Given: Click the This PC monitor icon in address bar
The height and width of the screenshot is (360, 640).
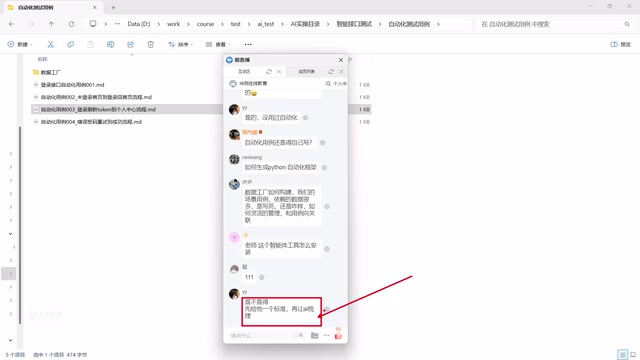Looking at the screenshot, I should click(93, 24).
